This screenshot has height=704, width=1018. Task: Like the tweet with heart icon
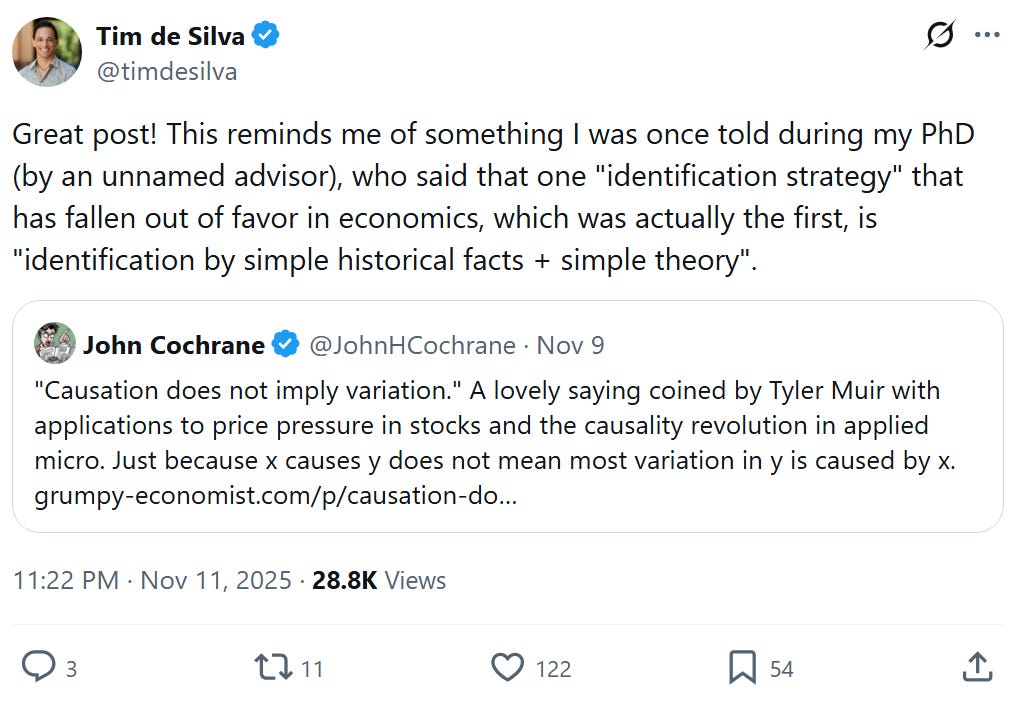pyautogui.click(x=507, y=667)
